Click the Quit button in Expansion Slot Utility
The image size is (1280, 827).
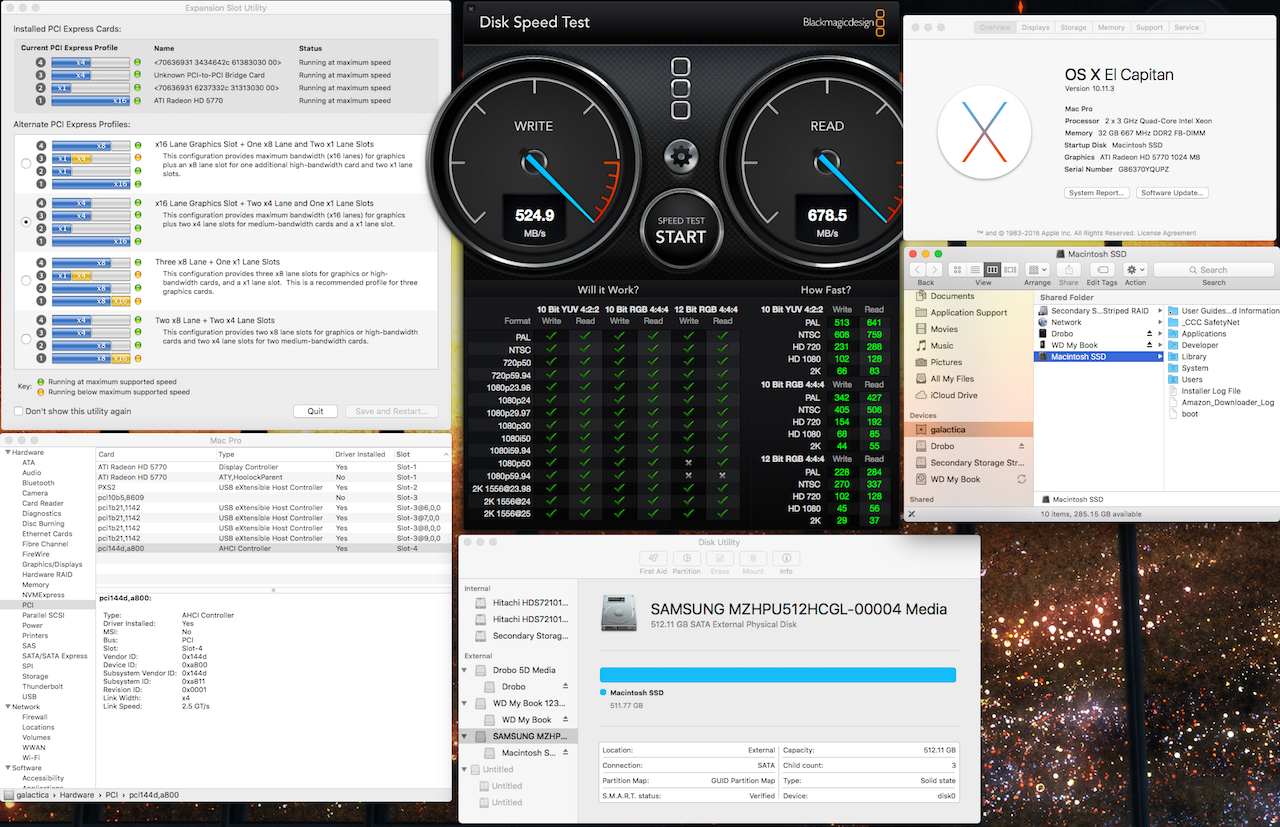point(315,411)
